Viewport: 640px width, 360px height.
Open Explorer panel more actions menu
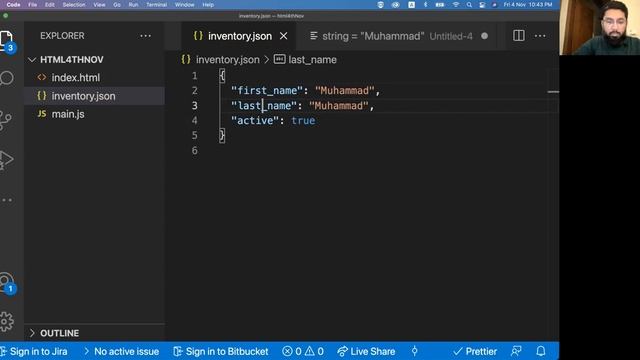pos(145,36)
